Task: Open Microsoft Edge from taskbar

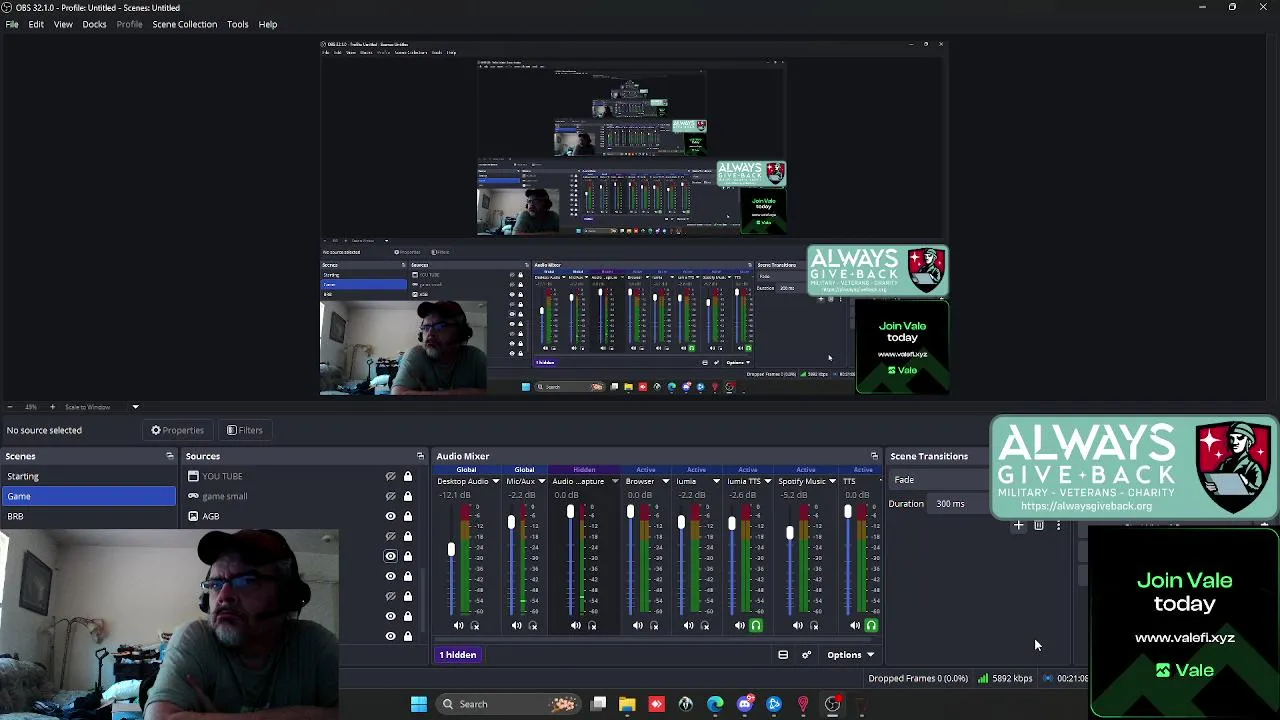Action: (715, 704)
